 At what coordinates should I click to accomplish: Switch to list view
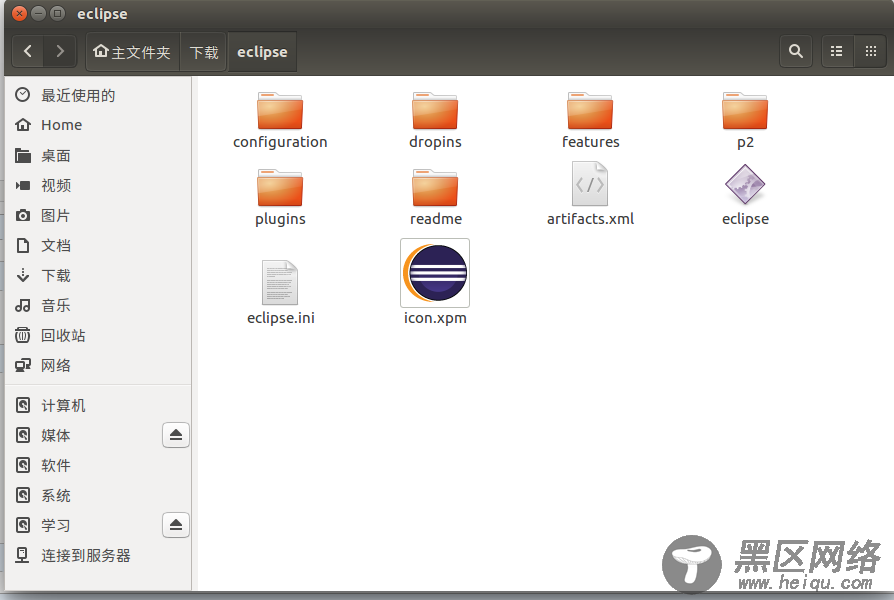[836, 51]
